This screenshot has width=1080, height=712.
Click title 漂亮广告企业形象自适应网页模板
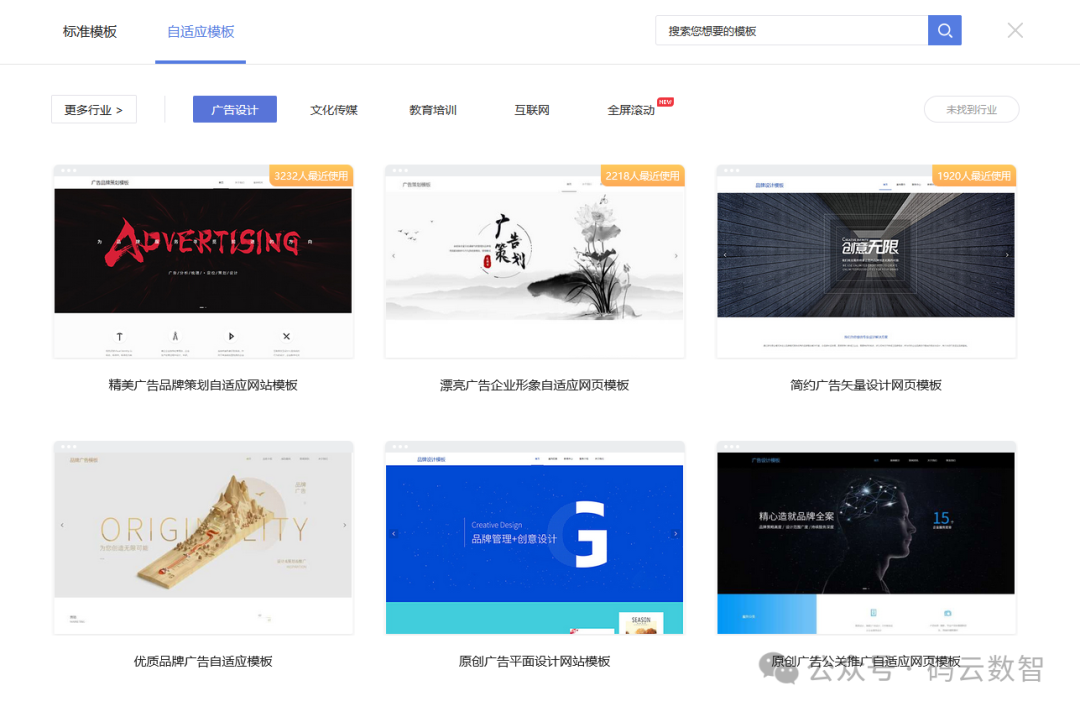(x=534, y=385)
